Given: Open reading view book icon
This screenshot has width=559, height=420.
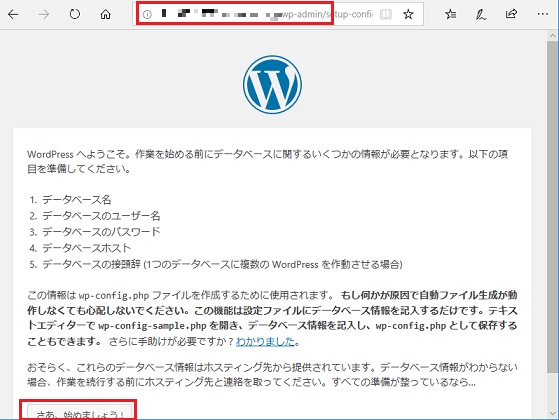Looking at the screenshot, I should pyautogui.click(x=386, y=14).
